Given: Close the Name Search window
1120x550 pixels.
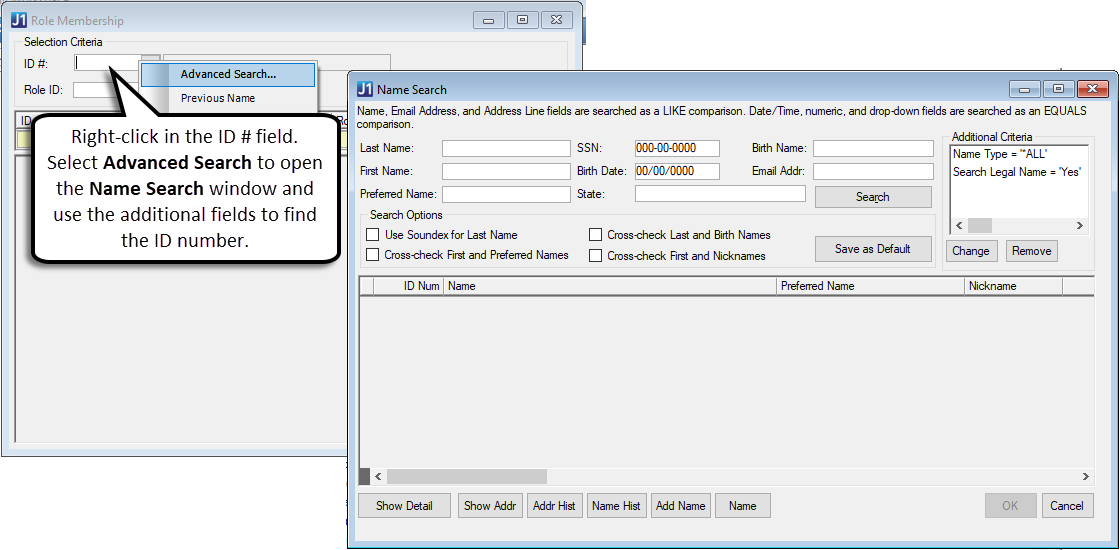Looking at the screenshot, I should click(x=1093, y=89).
